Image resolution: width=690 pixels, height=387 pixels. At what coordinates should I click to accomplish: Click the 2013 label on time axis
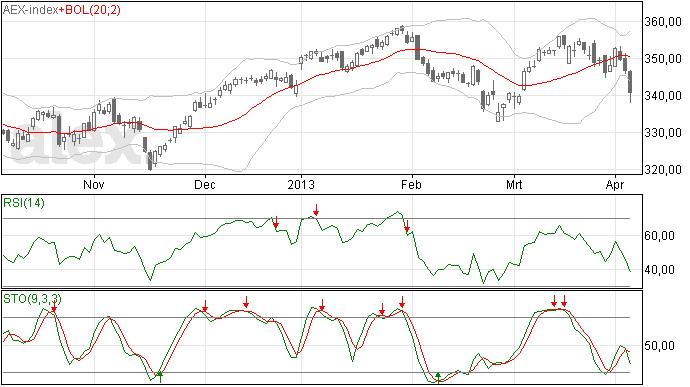point(301,184)
